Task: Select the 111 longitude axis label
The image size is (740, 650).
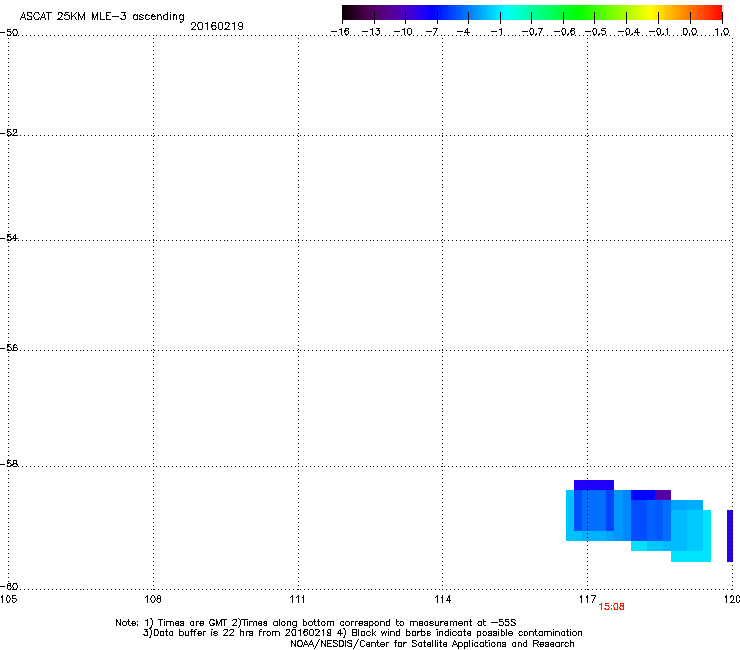Action: click(x=297, y=599)
